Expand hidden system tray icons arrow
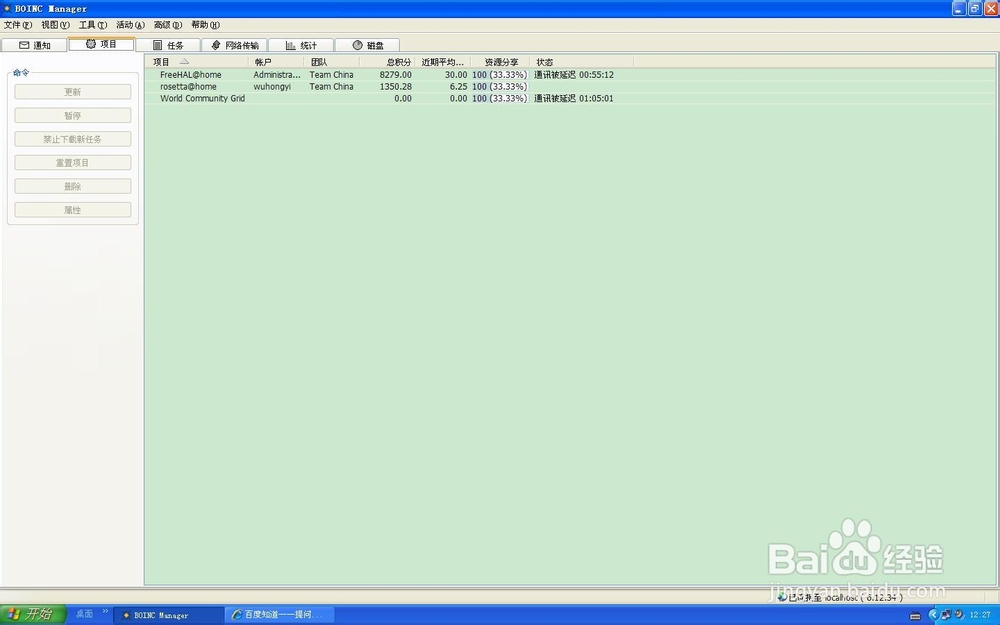Viewport: 1000px width, 625px height. tap(932, 615)
